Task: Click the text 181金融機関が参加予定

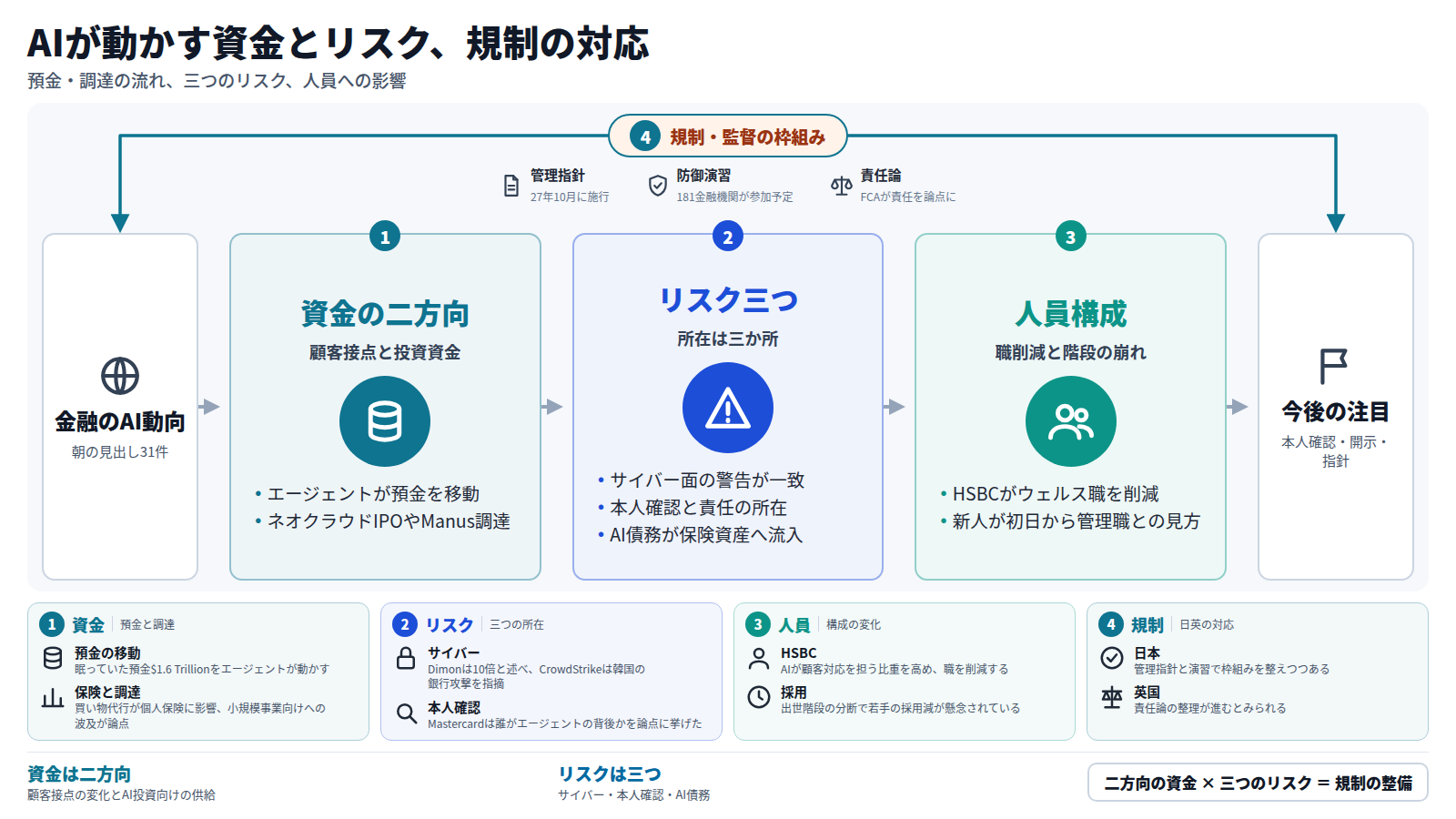Action: (x=734, y=197)
